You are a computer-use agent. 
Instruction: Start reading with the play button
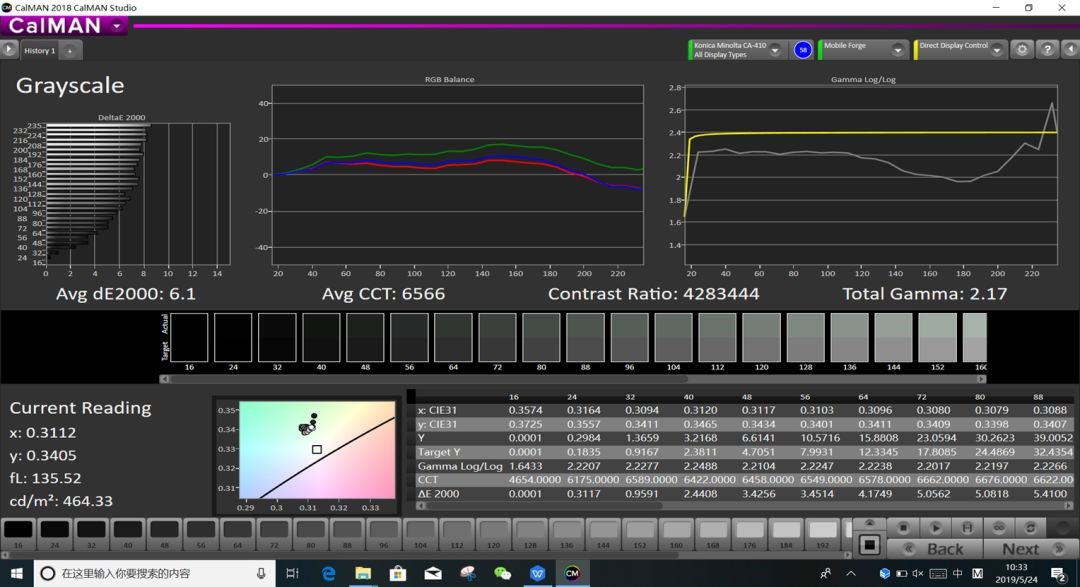click(x=936, y=527)
